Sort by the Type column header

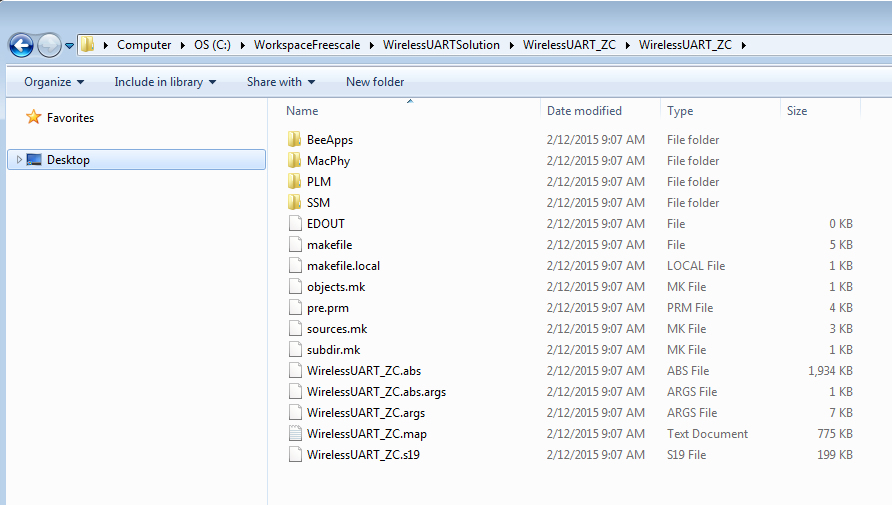point(680,111)
